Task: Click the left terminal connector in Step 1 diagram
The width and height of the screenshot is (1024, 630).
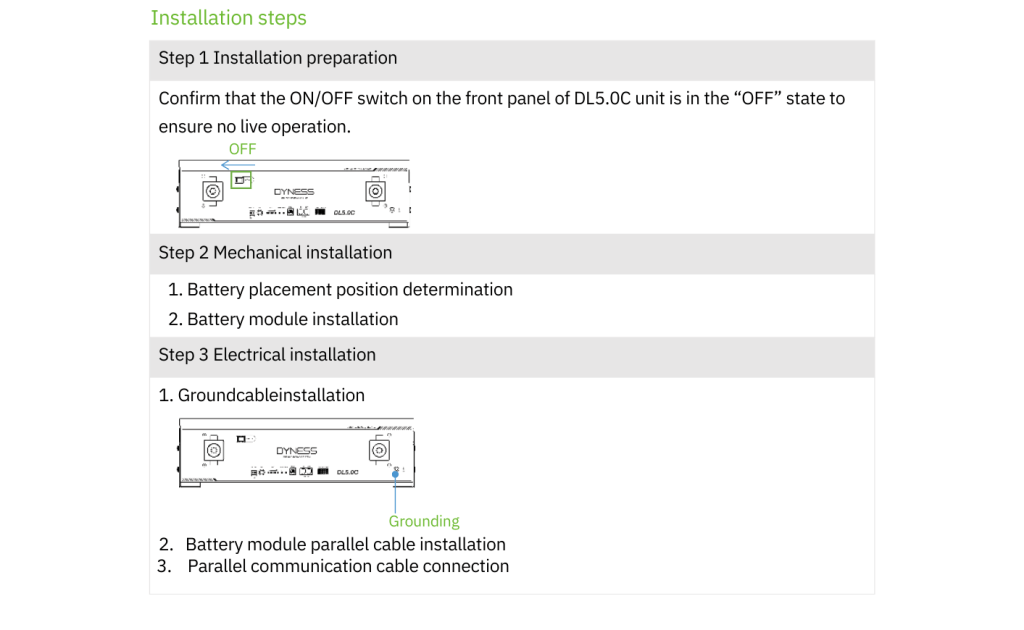Action: point(212,190)
